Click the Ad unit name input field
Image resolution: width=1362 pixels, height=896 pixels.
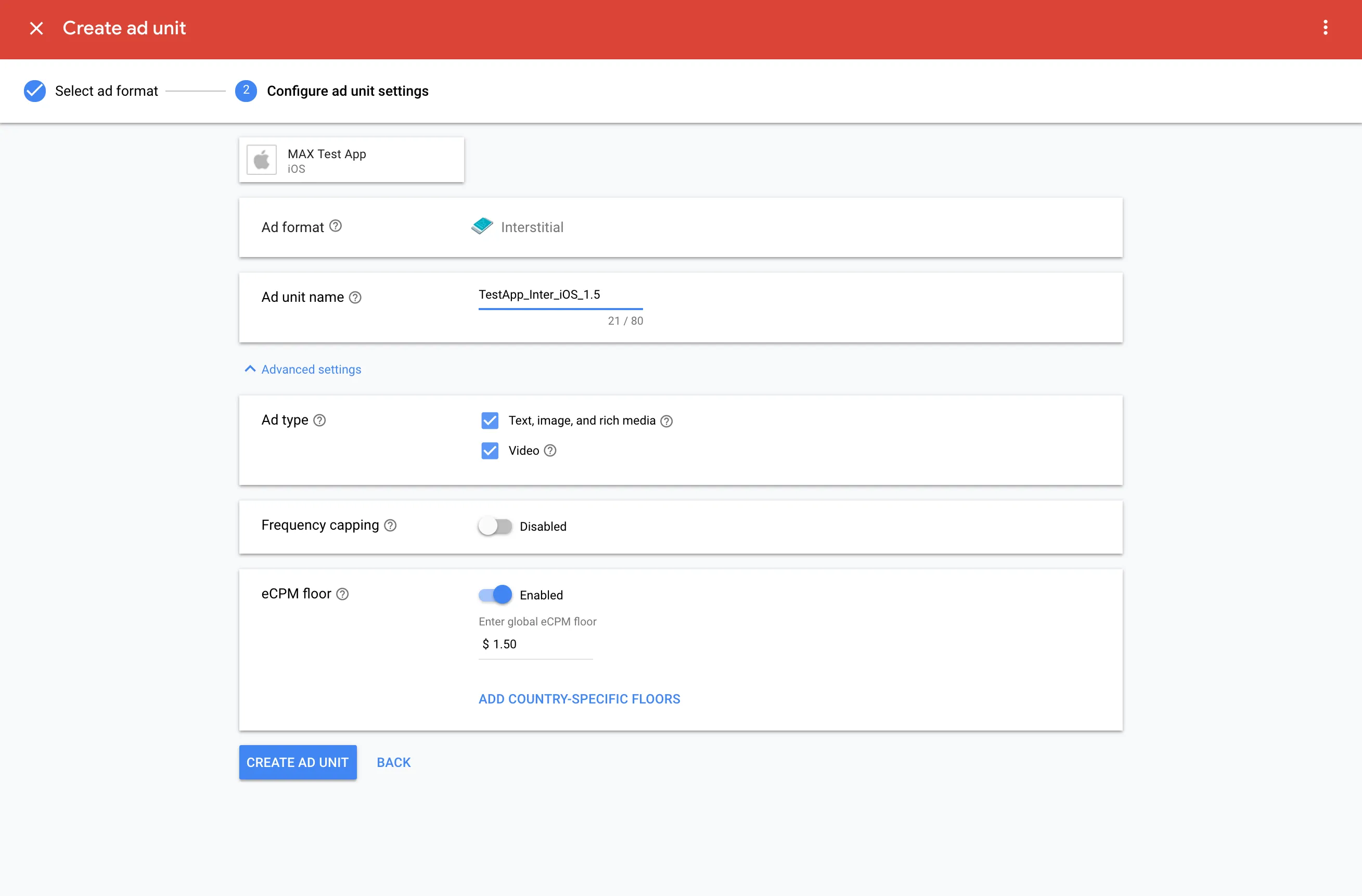point(560,296)
